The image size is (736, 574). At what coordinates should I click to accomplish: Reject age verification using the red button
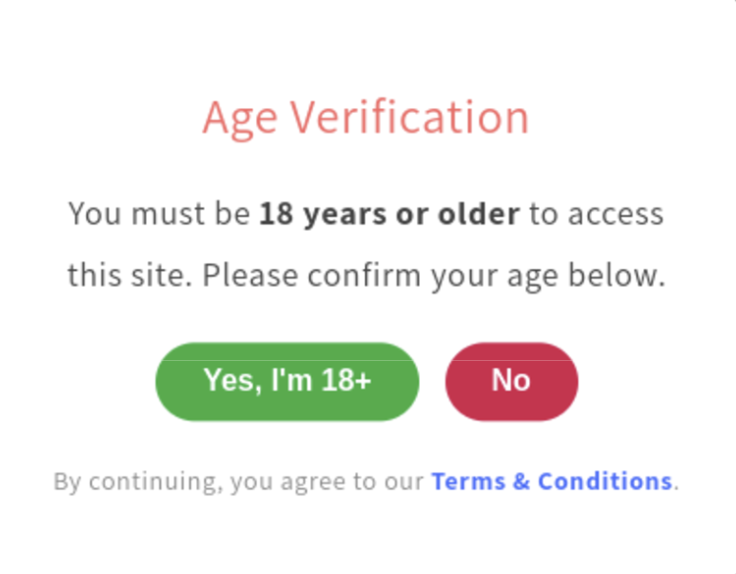tap(511, 381)
